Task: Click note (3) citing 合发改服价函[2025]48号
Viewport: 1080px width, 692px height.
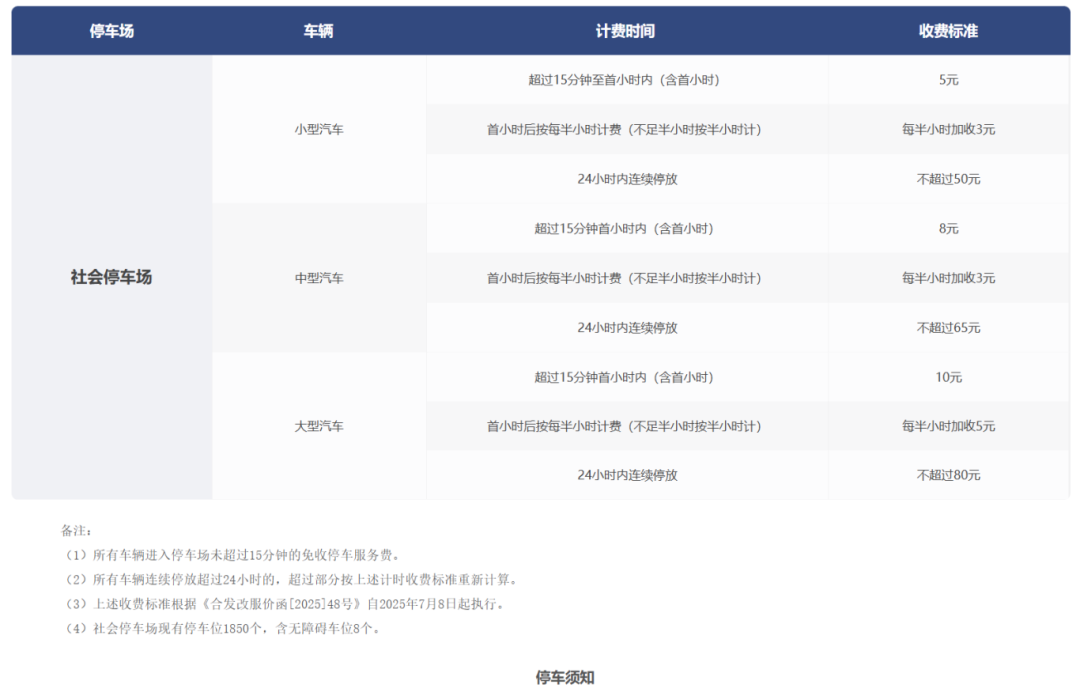Action: 283,604
